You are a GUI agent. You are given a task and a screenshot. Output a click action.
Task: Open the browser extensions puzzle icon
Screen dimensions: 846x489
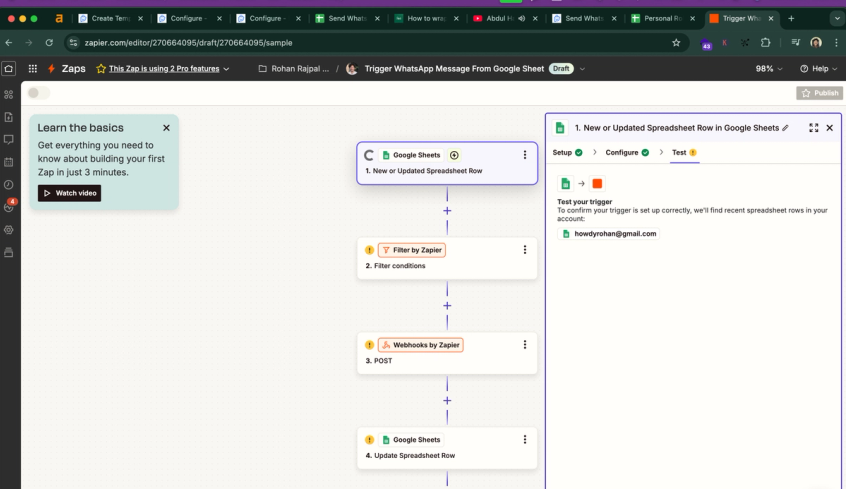click(765, 43)
